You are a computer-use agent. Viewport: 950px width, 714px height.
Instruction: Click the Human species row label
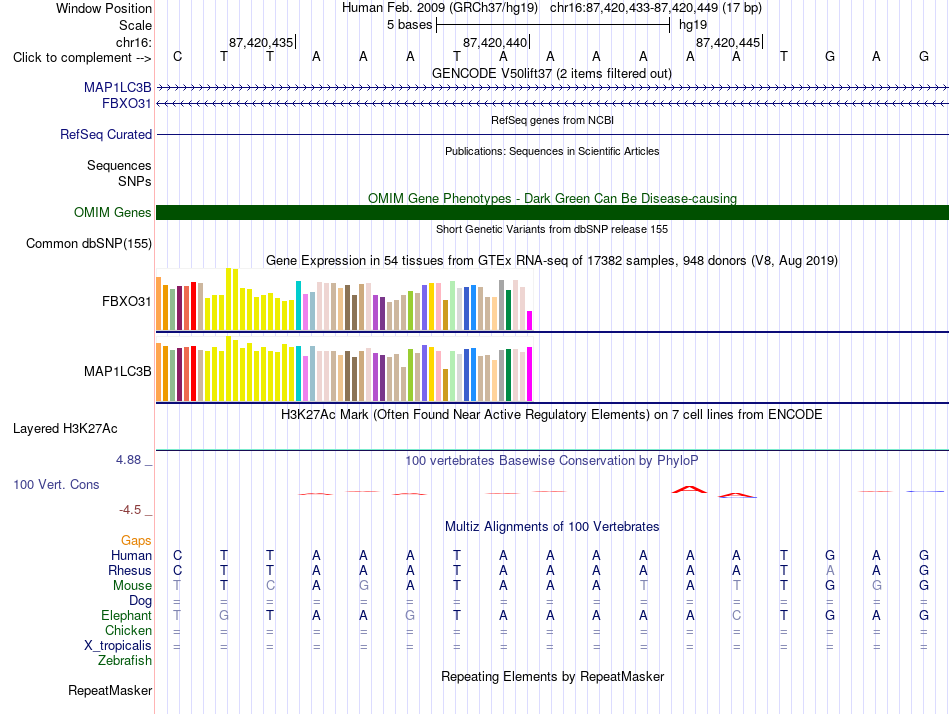(x=131, y=556)
